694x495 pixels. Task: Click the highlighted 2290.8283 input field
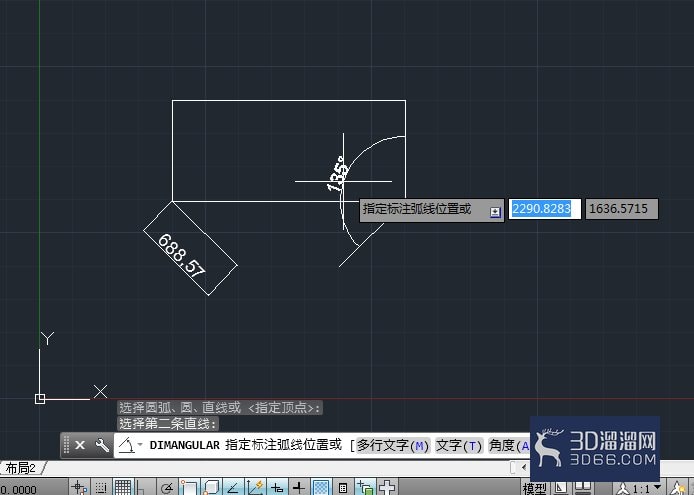544,209
